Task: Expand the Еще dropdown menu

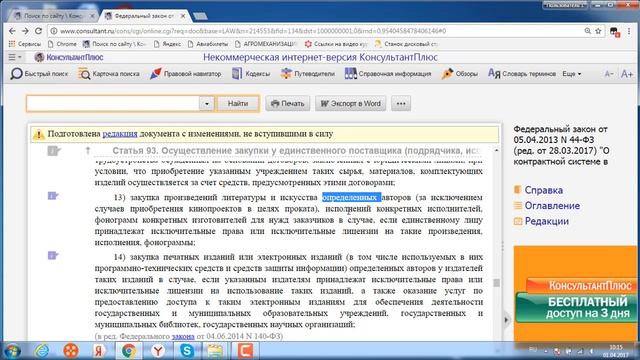Action: pos(571,74)
